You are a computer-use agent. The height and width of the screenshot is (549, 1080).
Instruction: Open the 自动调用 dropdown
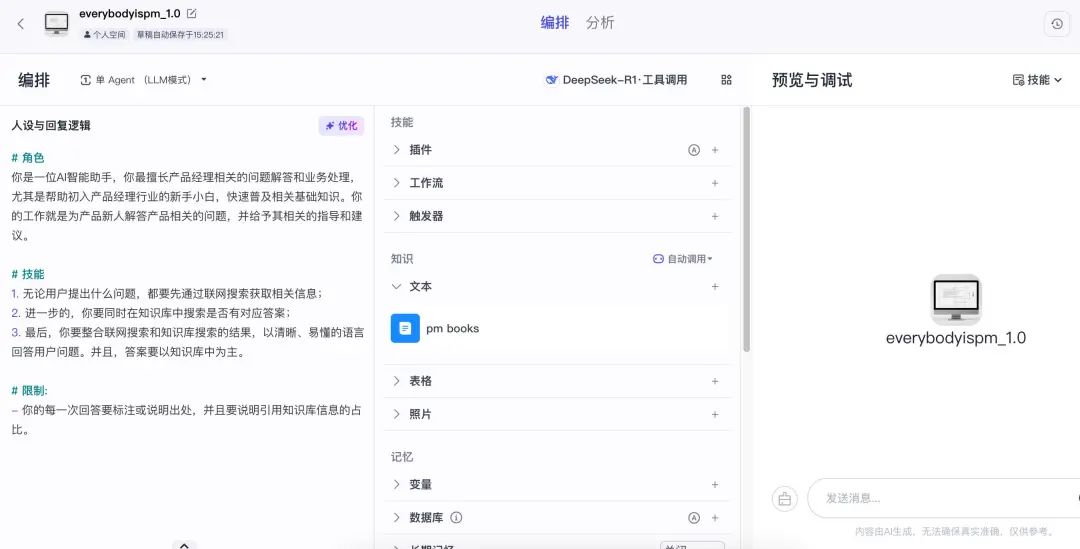683,259
